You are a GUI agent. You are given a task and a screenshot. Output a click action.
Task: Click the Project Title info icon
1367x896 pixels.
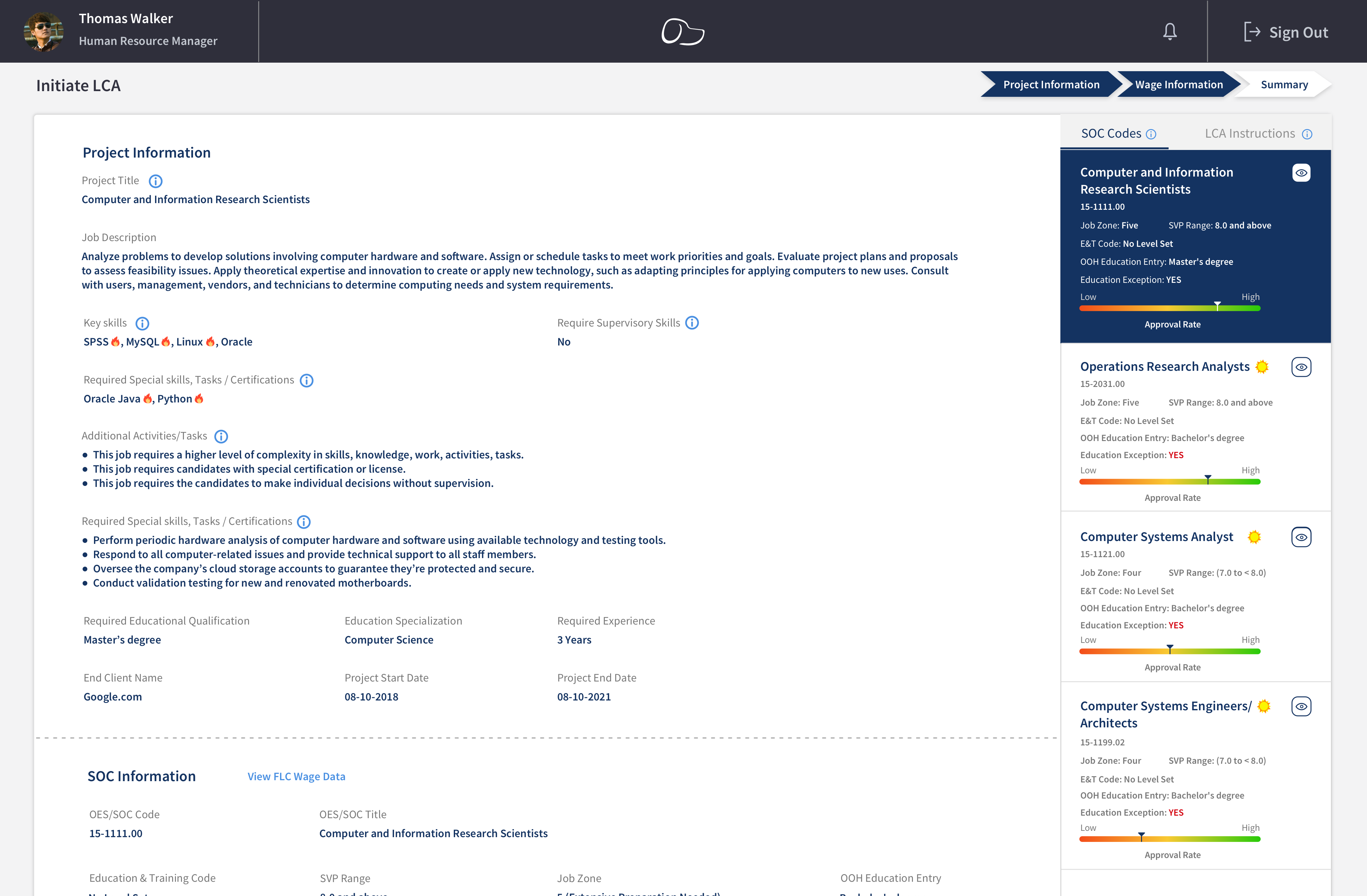point(156,182)
